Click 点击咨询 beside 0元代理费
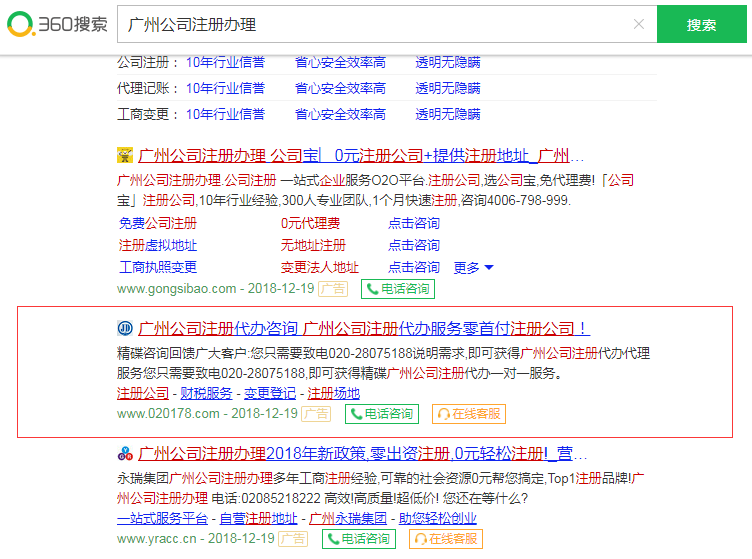 point(414,223)
